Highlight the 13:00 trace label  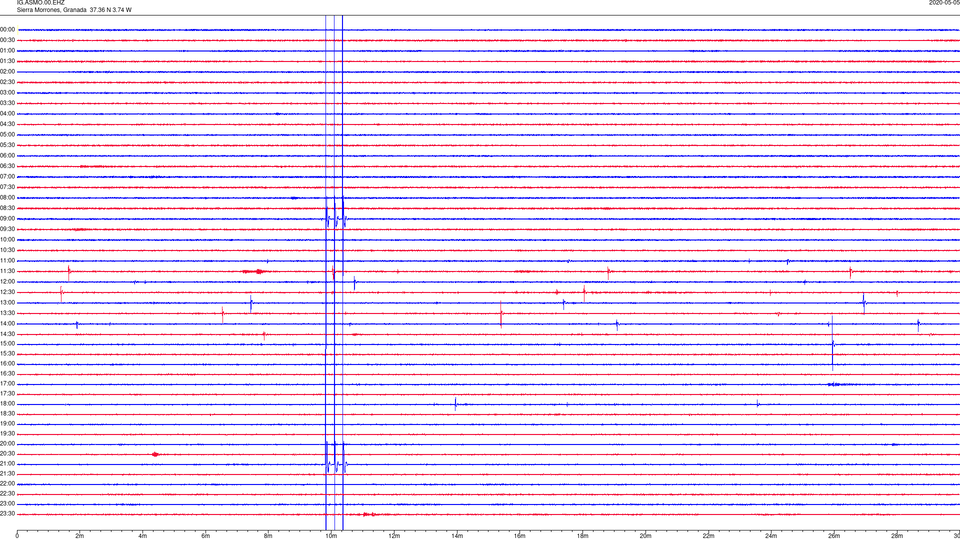pyautogui.click(x=7, y=302)
